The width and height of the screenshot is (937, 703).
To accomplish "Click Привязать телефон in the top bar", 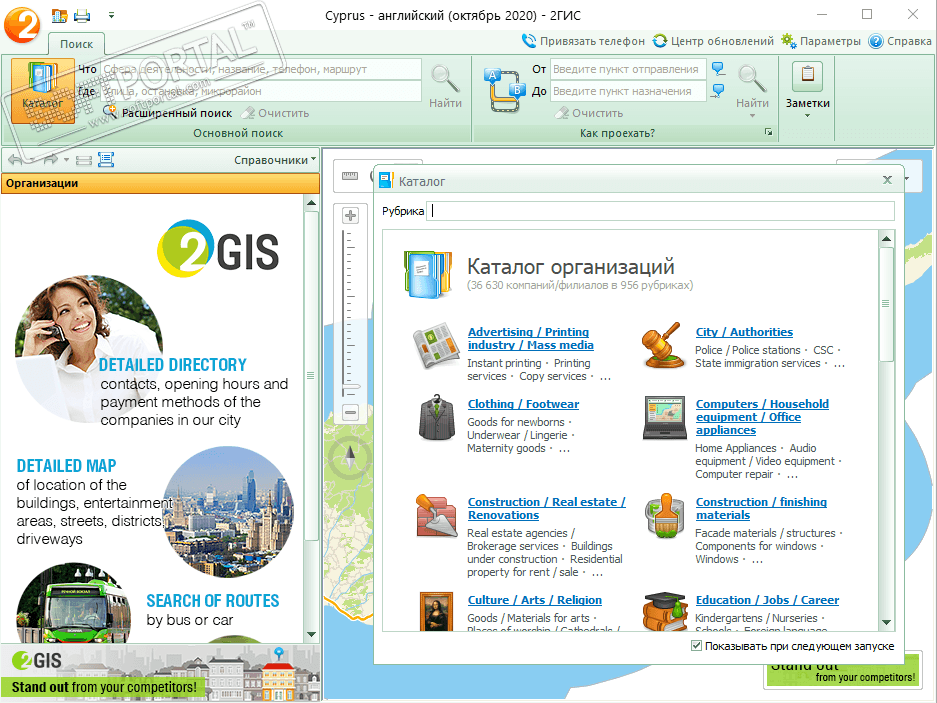I will tap(583, 41).
